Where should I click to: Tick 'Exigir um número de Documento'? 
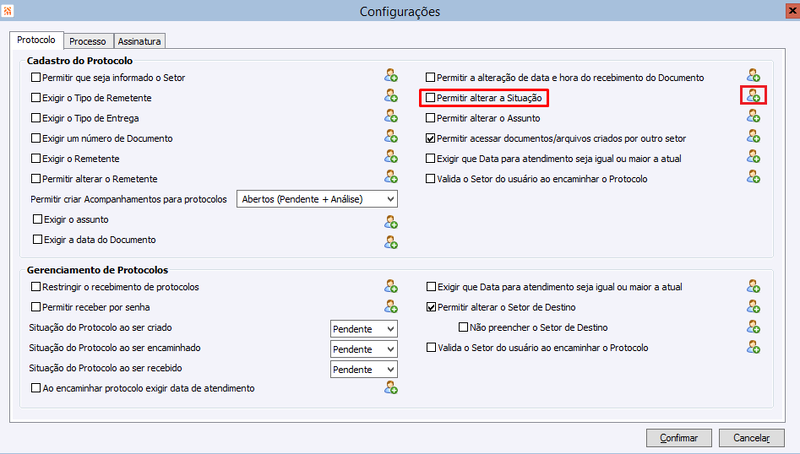(x=36, y=138)
